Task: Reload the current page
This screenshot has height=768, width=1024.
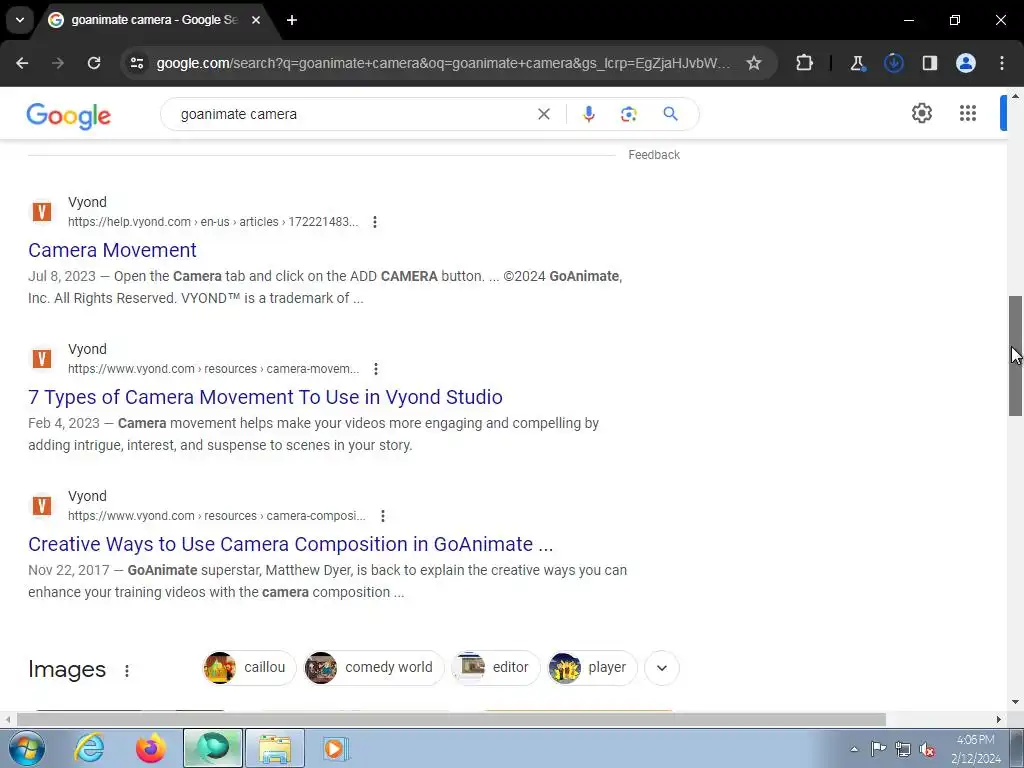Action: (x=94, y=63)
